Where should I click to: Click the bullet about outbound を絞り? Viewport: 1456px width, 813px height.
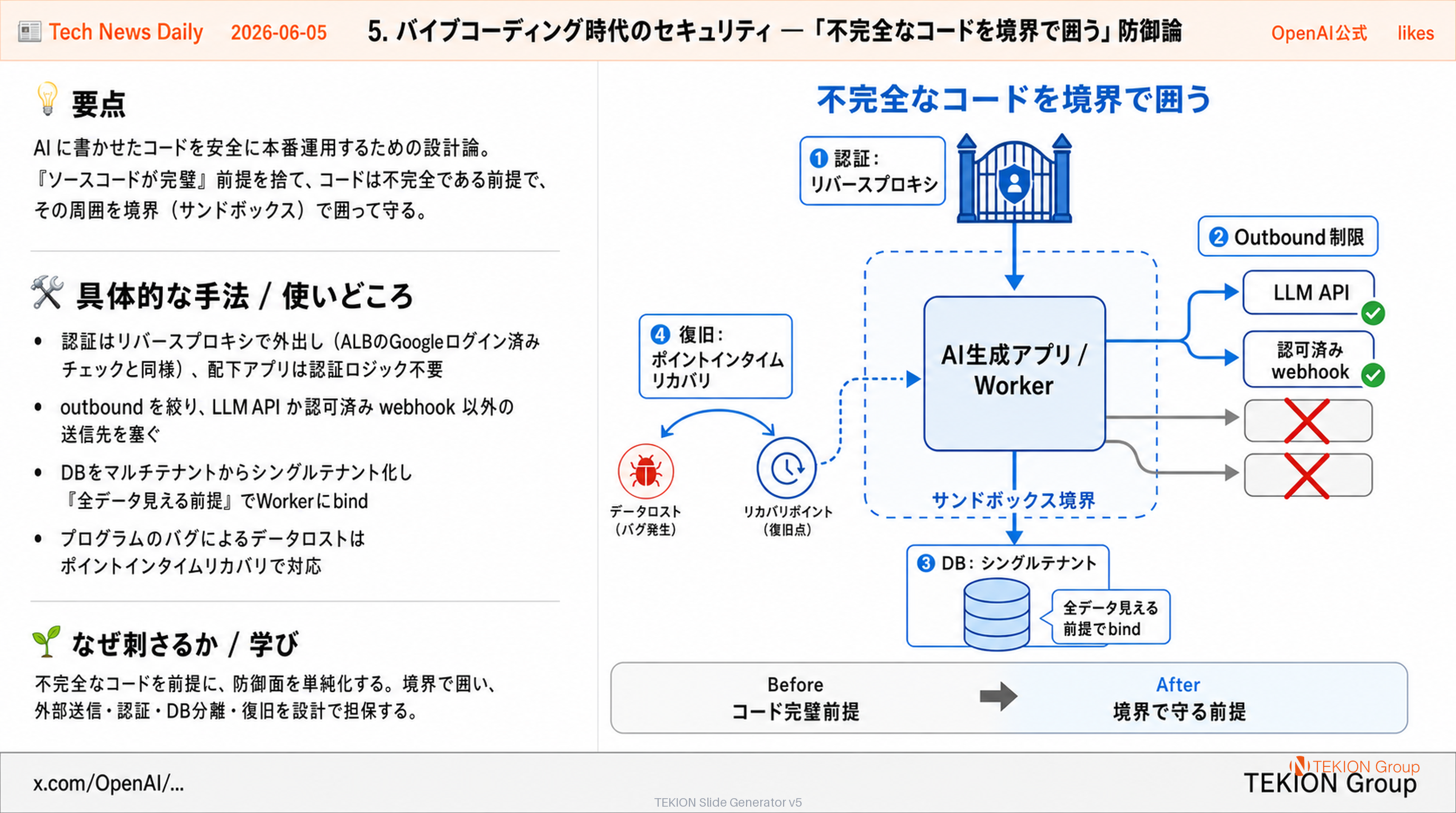click(287, 421)
